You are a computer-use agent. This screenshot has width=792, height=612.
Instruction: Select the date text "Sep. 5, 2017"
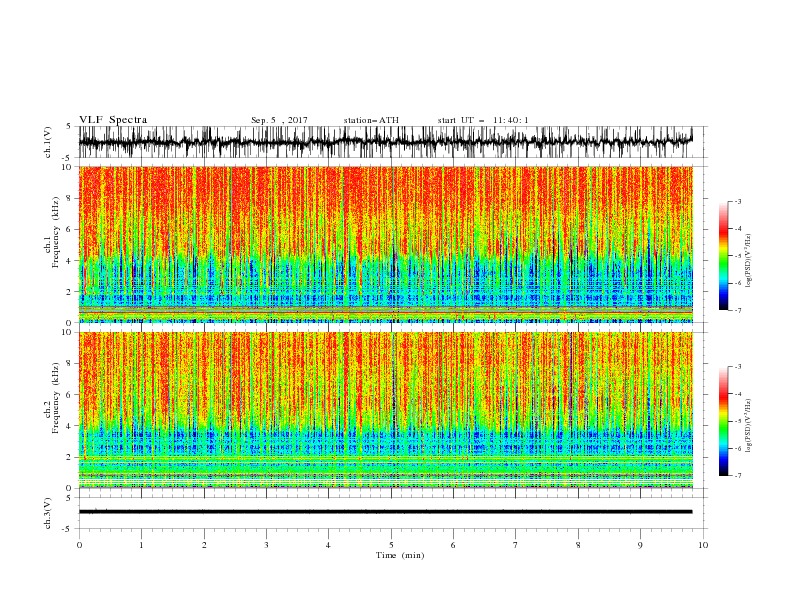click(279, 120)
